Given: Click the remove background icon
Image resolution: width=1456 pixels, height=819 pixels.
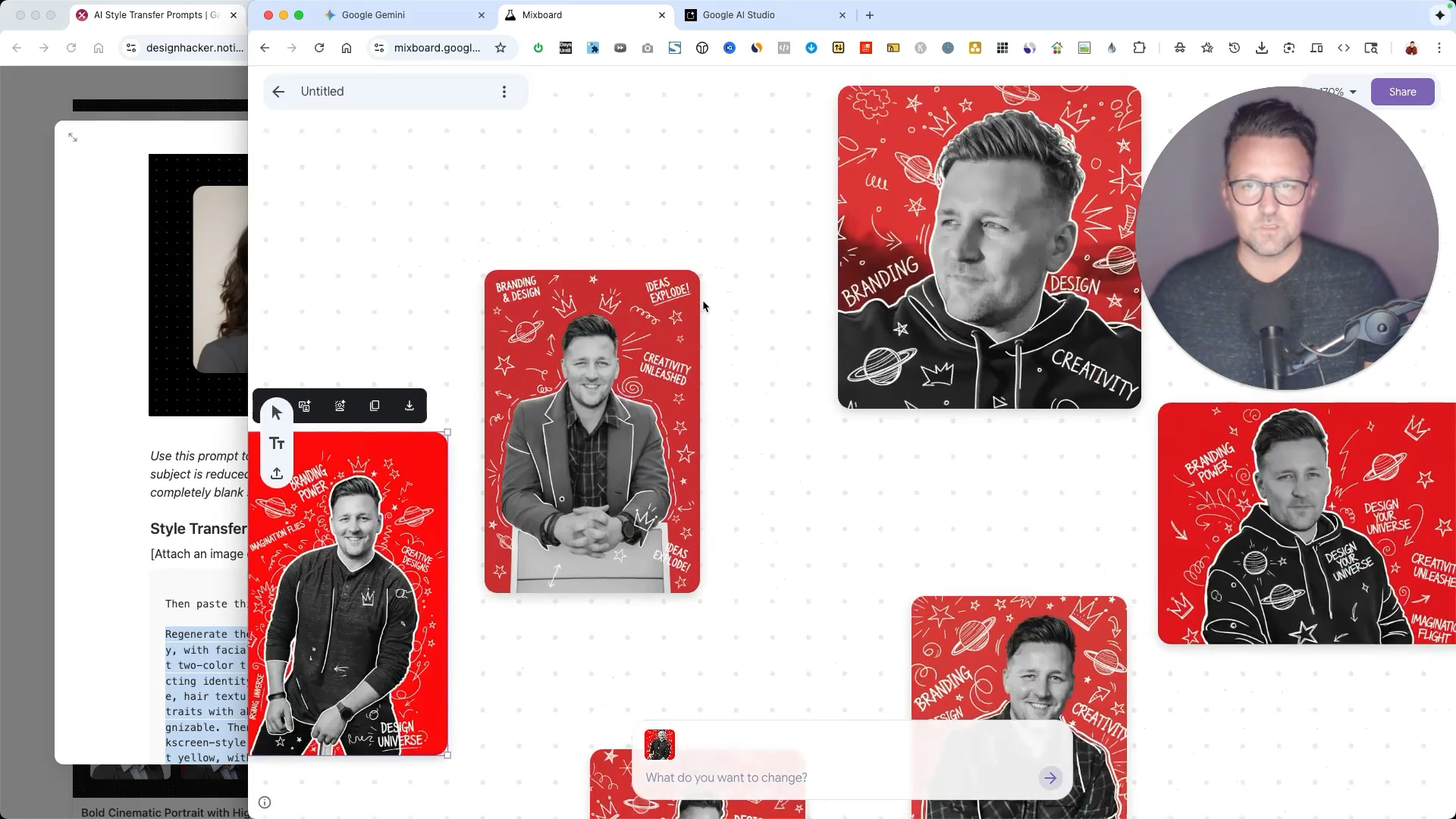Looking at the screenshot, I should click(x=340, y=406).
